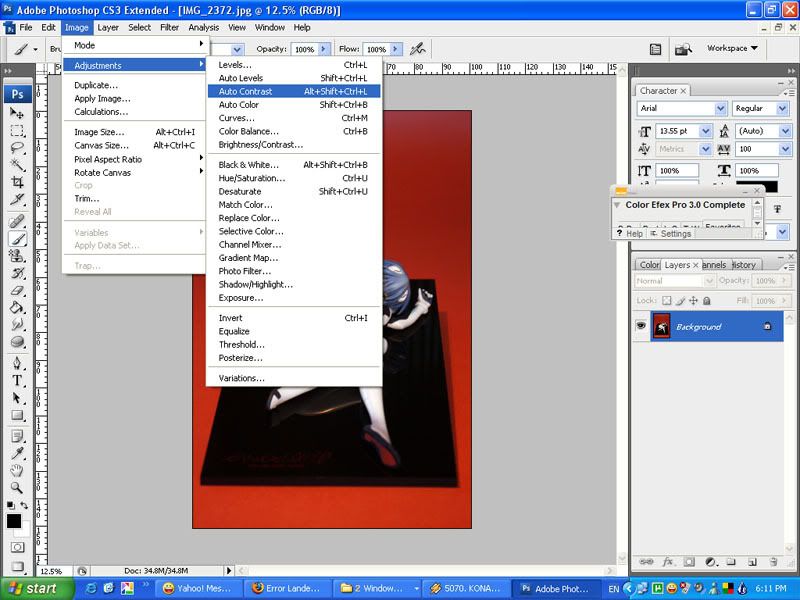800x600 pixels.
Task: Expand the Flow slider arrow in options bar
Action: tap(395, 49)
